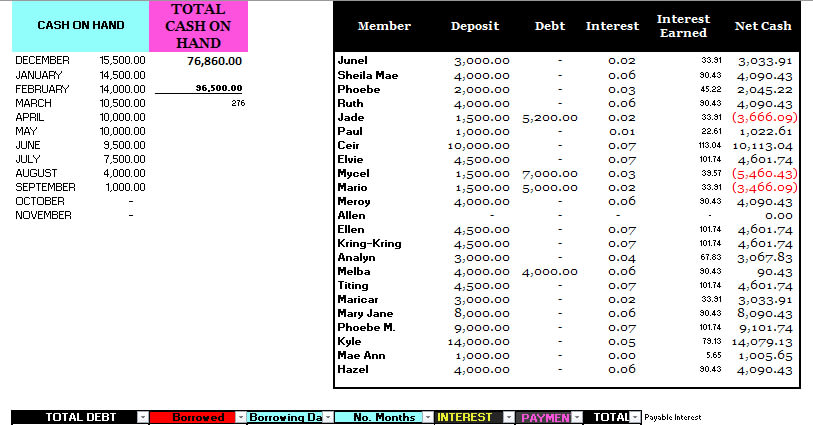Viewport: 813px width, 425px height.
Task: Click the Payable Interest label
Action: coord(672,417)
